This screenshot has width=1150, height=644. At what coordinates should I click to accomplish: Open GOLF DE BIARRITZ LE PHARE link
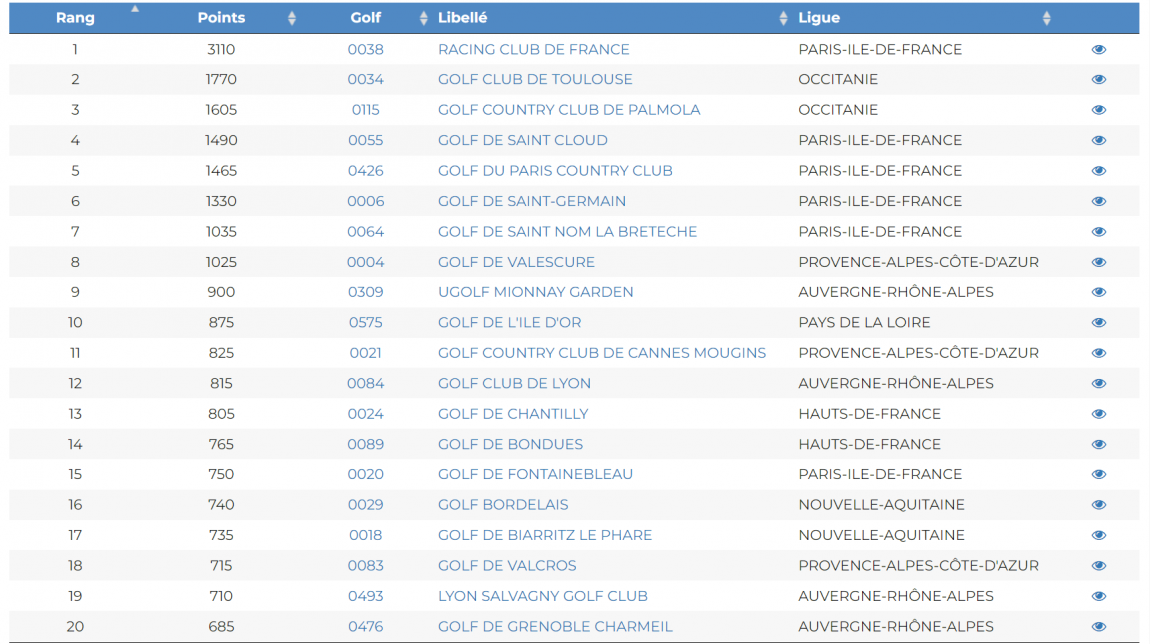click(x=545, y=535)
